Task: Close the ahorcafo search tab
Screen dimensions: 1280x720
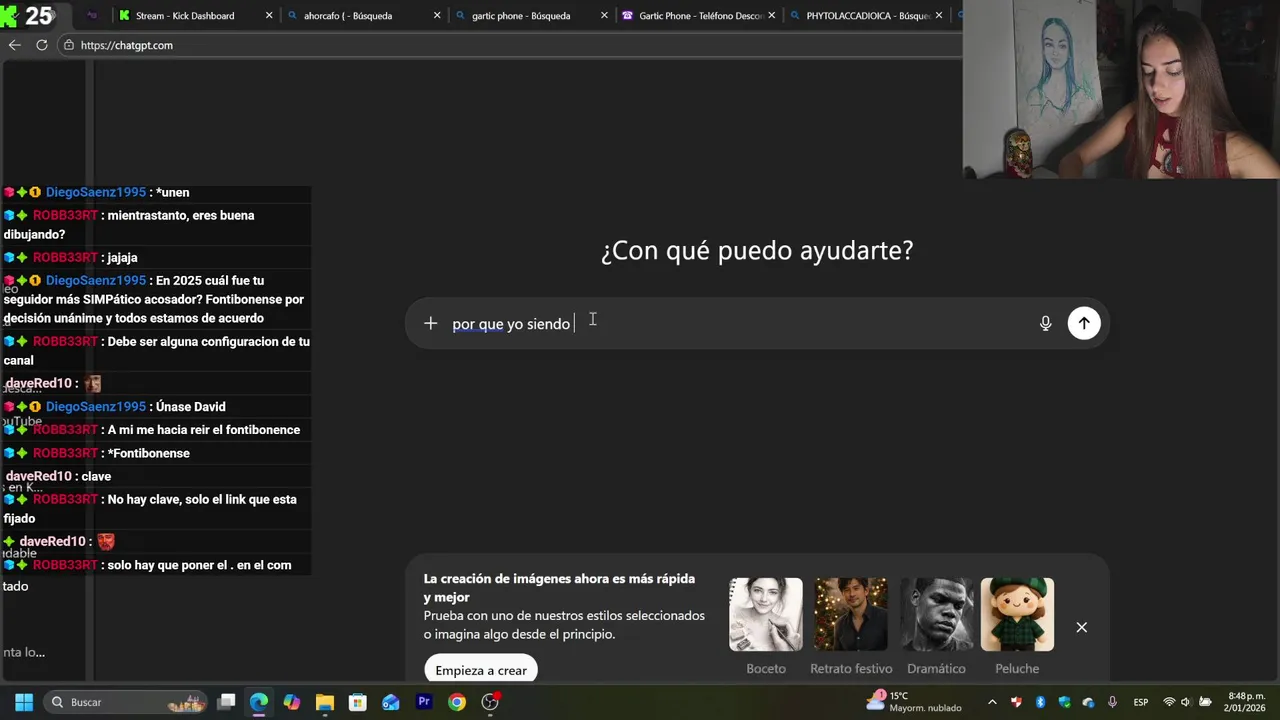Action: (x=436, y=16)
